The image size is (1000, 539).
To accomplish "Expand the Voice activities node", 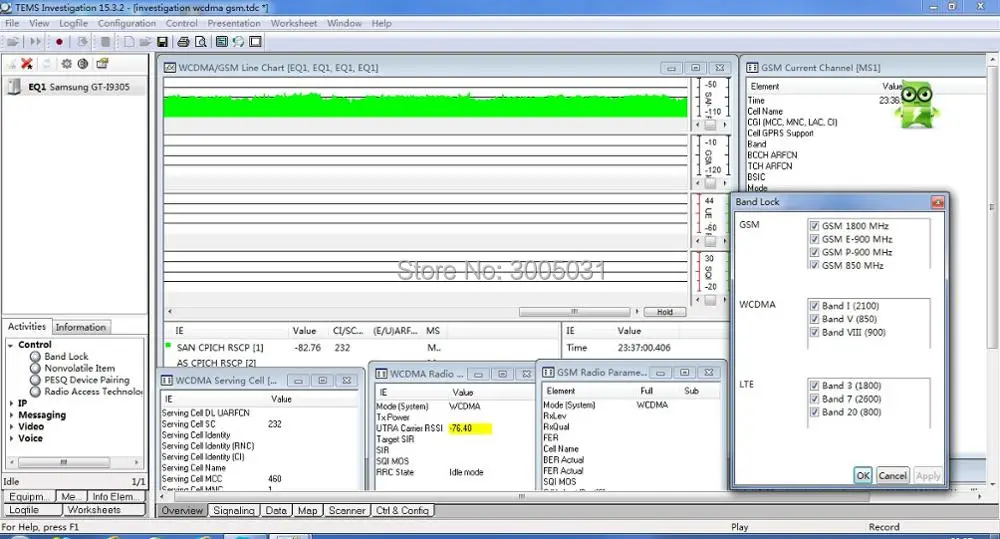I will click(x=11, y=438).
